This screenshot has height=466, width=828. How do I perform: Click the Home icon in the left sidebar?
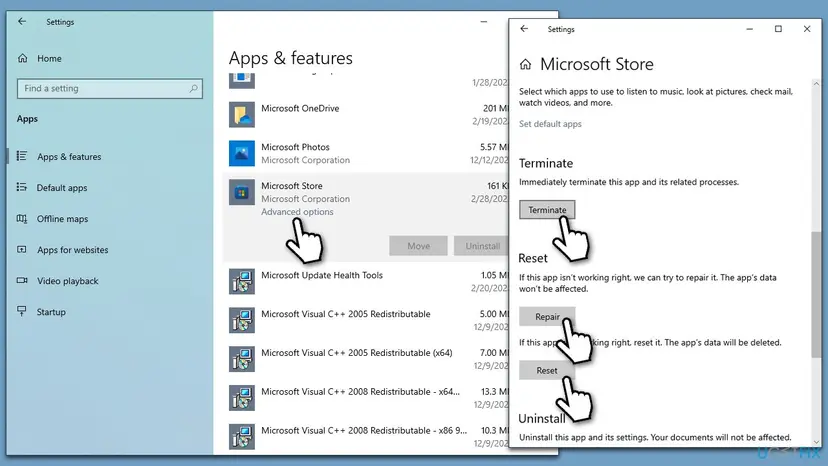pos(22,58)
